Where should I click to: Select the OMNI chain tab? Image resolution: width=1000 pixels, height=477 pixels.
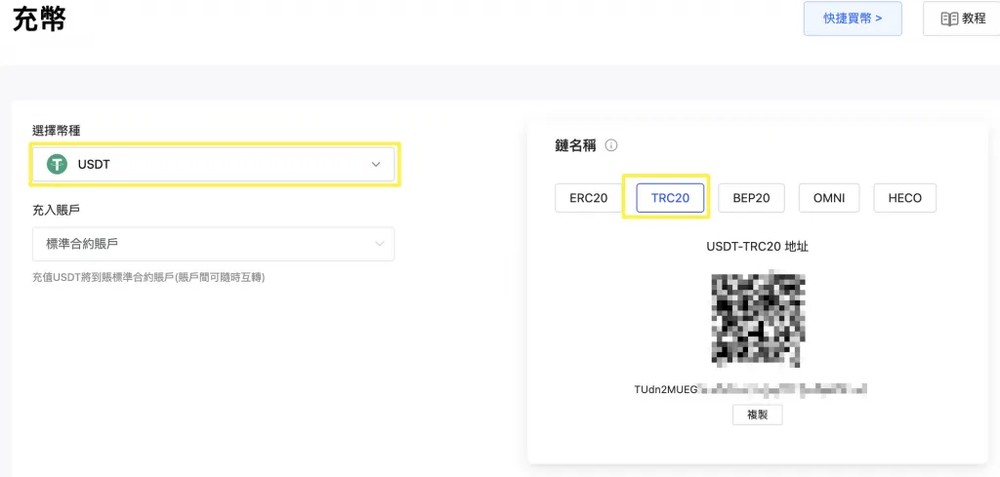829,198
